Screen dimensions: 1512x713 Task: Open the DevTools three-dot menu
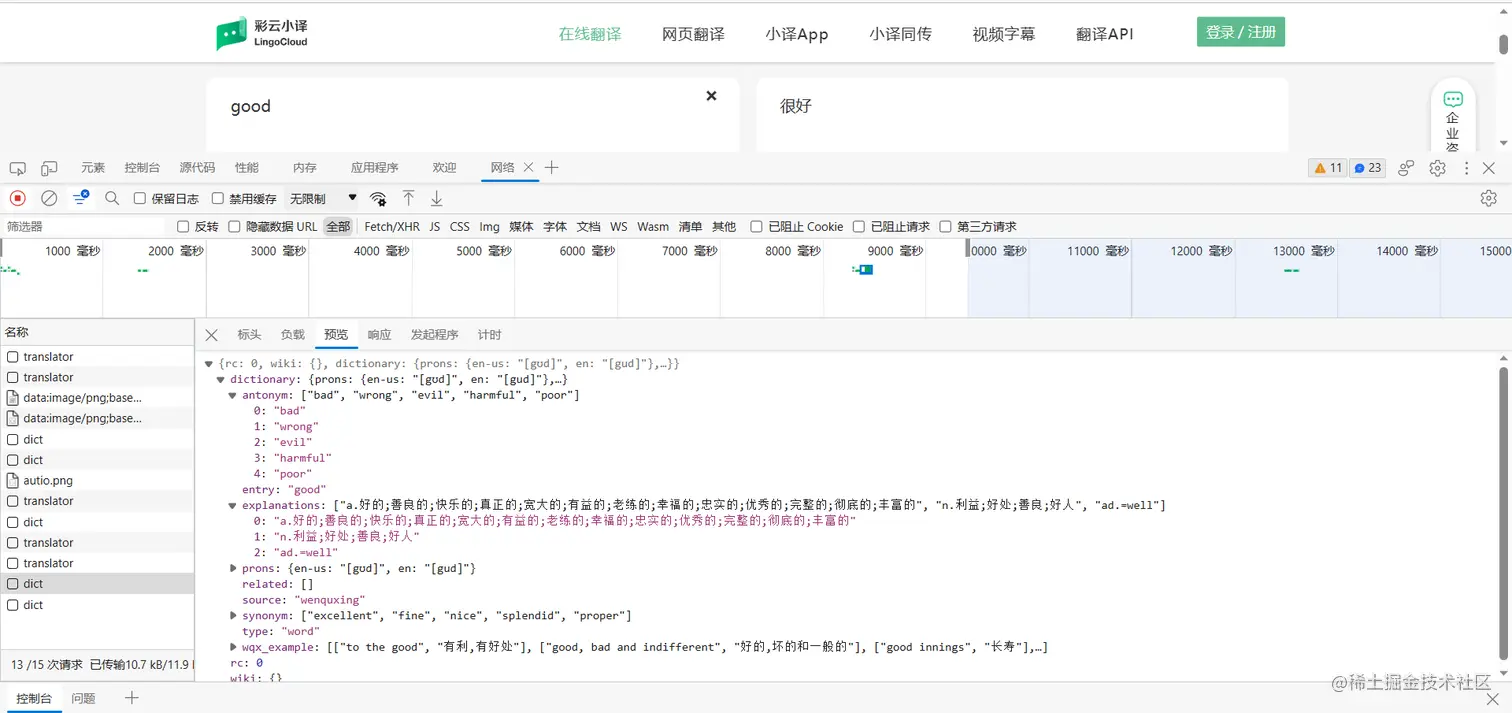click(x=1466, y=168)
